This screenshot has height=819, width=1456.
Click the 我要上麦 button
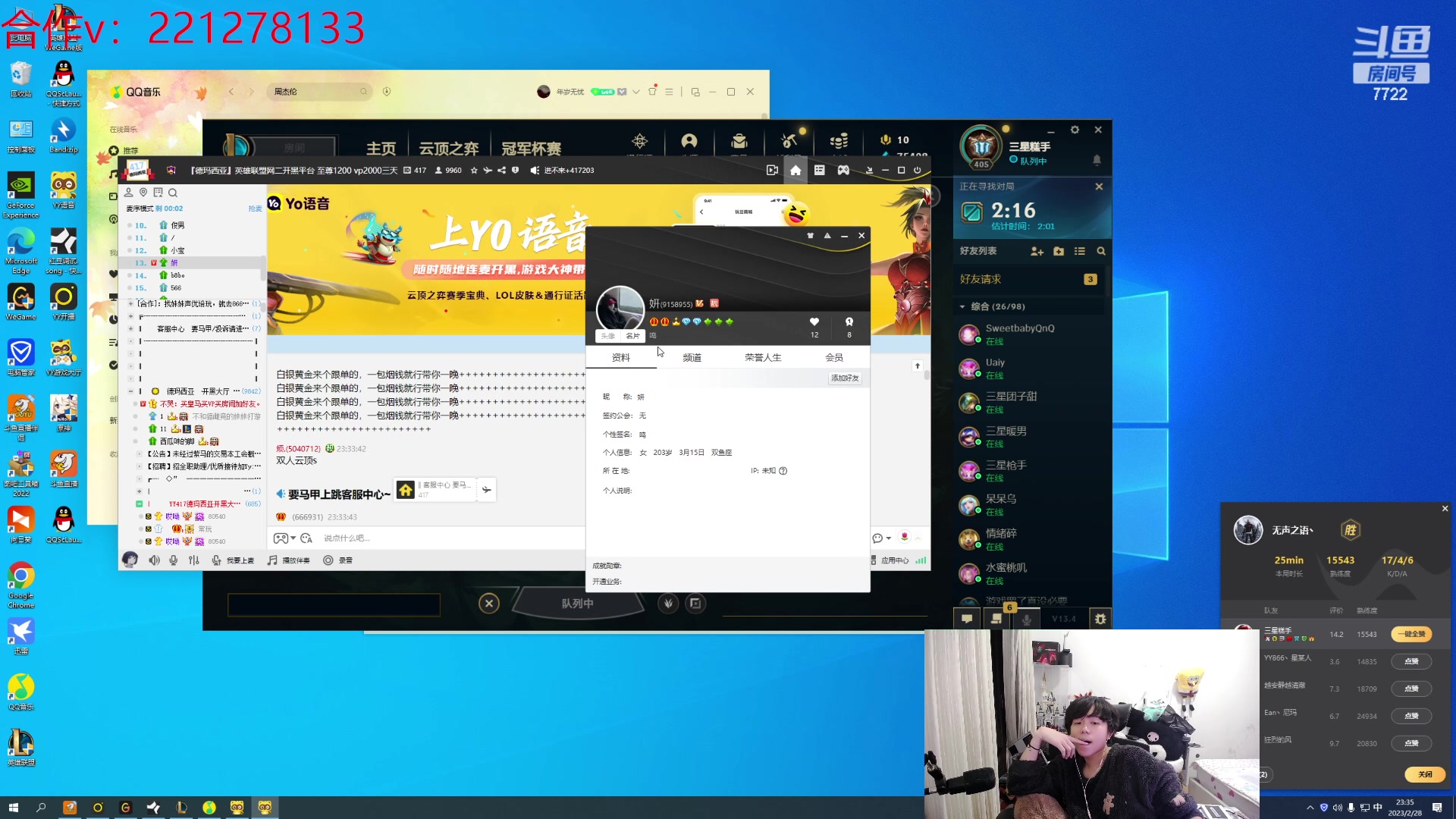233,560
